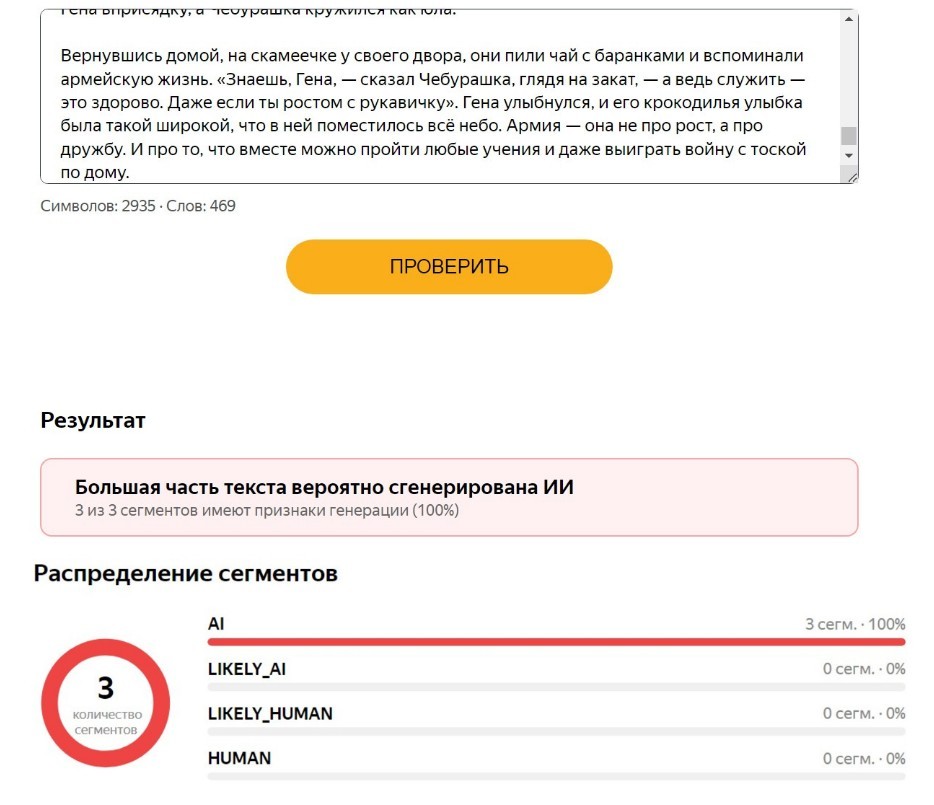934x805 pixels.
Task: Click the textarea scroll up arrow
Action: click(848, 19)
